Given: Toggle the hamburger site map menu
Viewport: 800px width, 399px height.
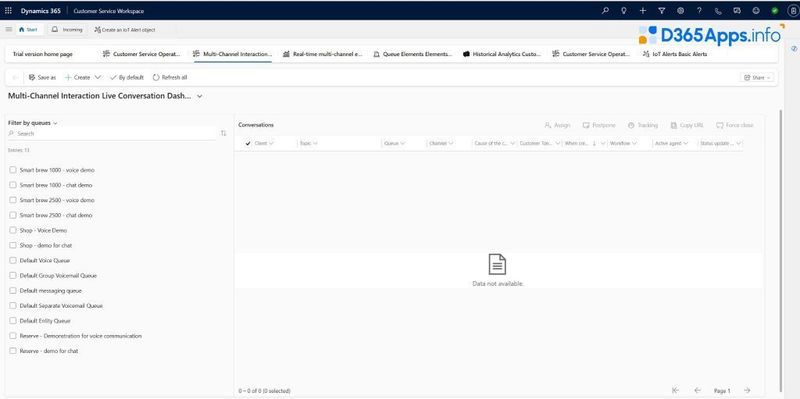Looking at the screenshot, I should click(9, 30).
